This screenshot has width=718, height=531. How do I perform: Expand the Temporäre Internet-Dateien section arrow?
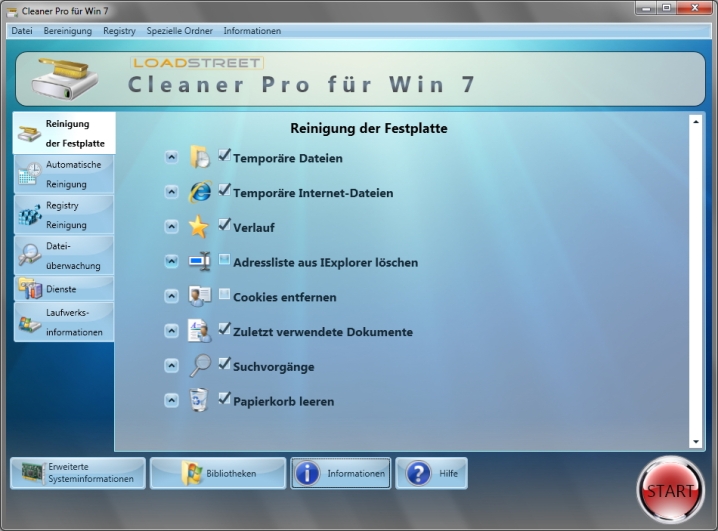click(x=171, y=193)
